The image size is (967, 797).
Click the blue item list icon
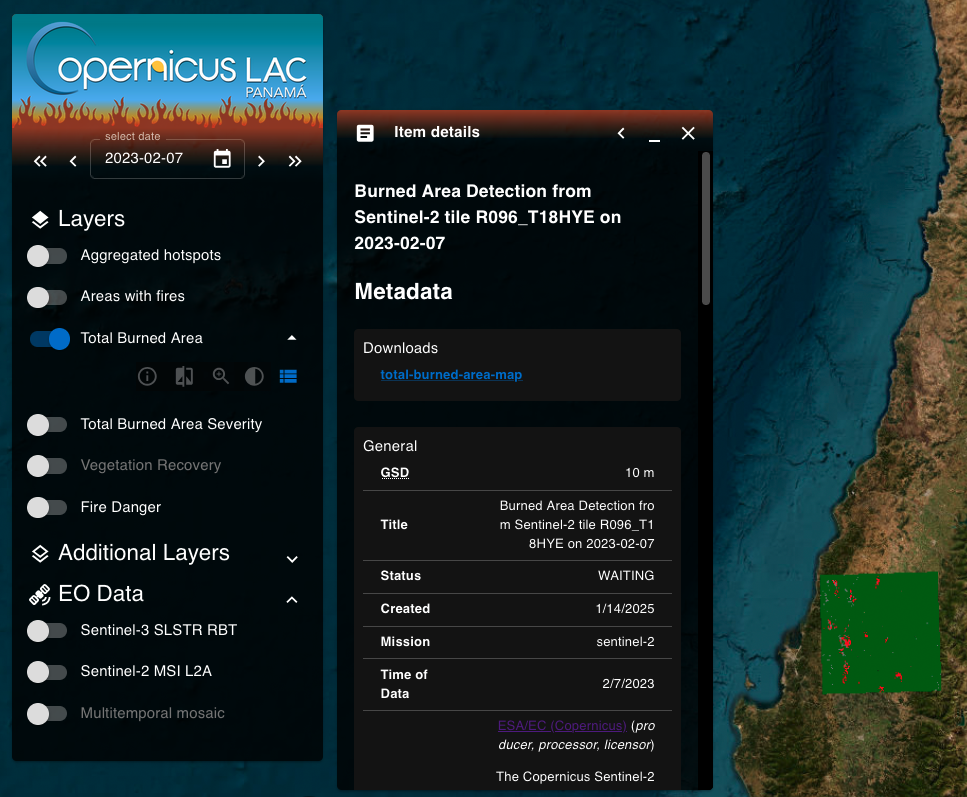click(x=288, y=377)
